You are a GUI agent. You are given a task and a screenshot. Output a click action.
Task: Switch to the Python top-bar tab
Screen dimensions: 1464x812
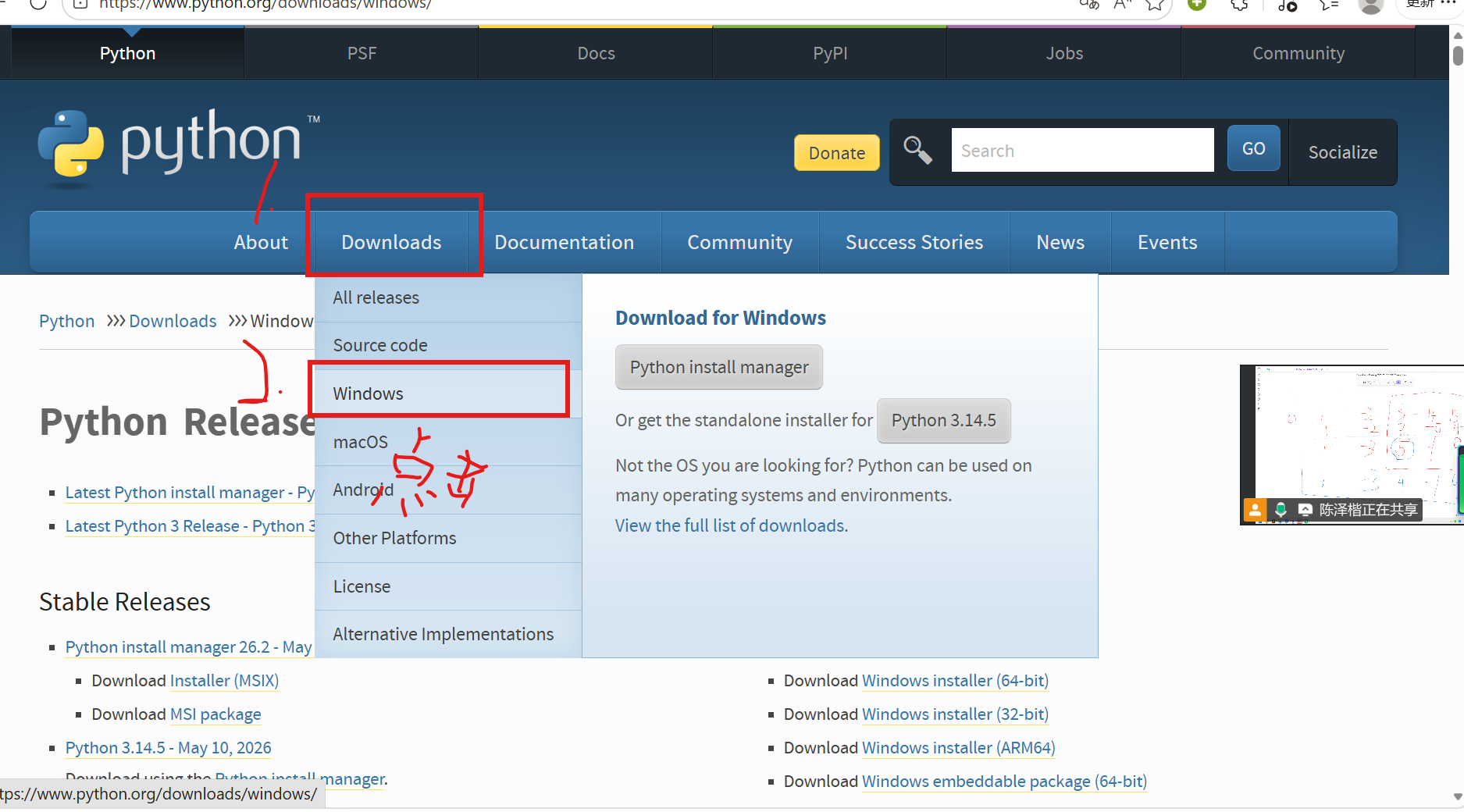click(x=128, y=53)
